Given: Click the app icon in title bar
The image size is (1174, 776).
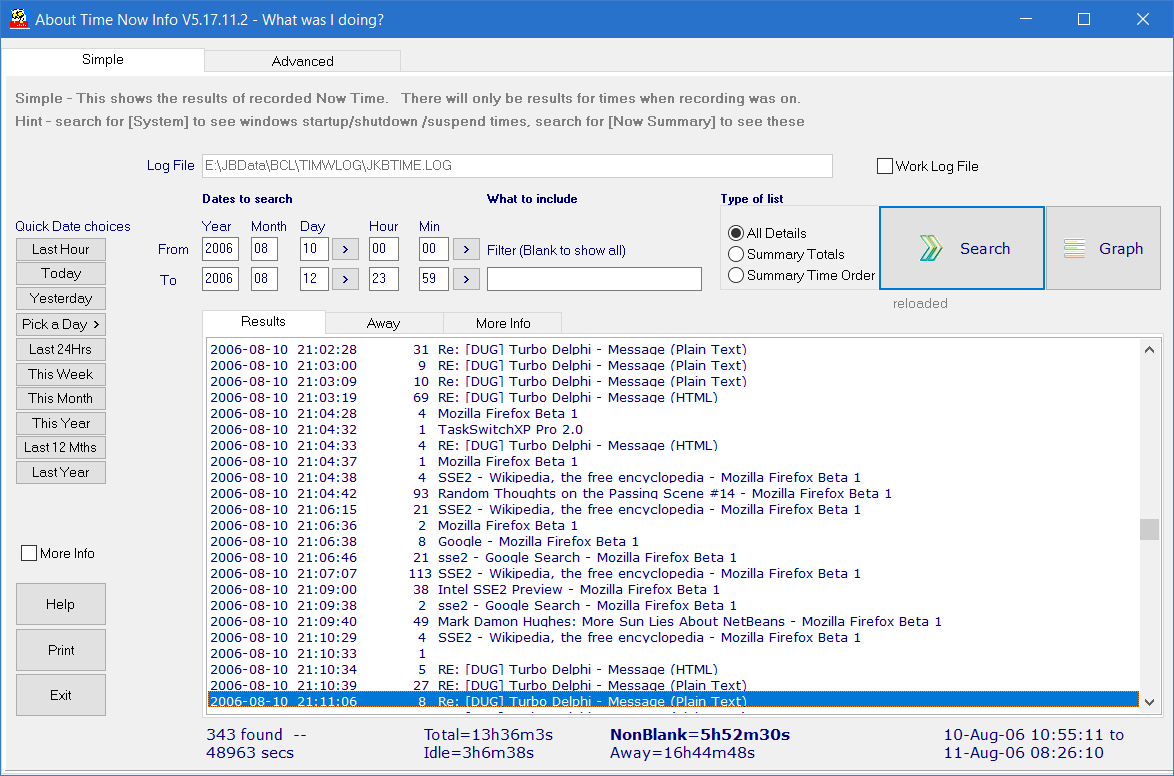Looking at the screenshot, I should [x=18, y=20].
